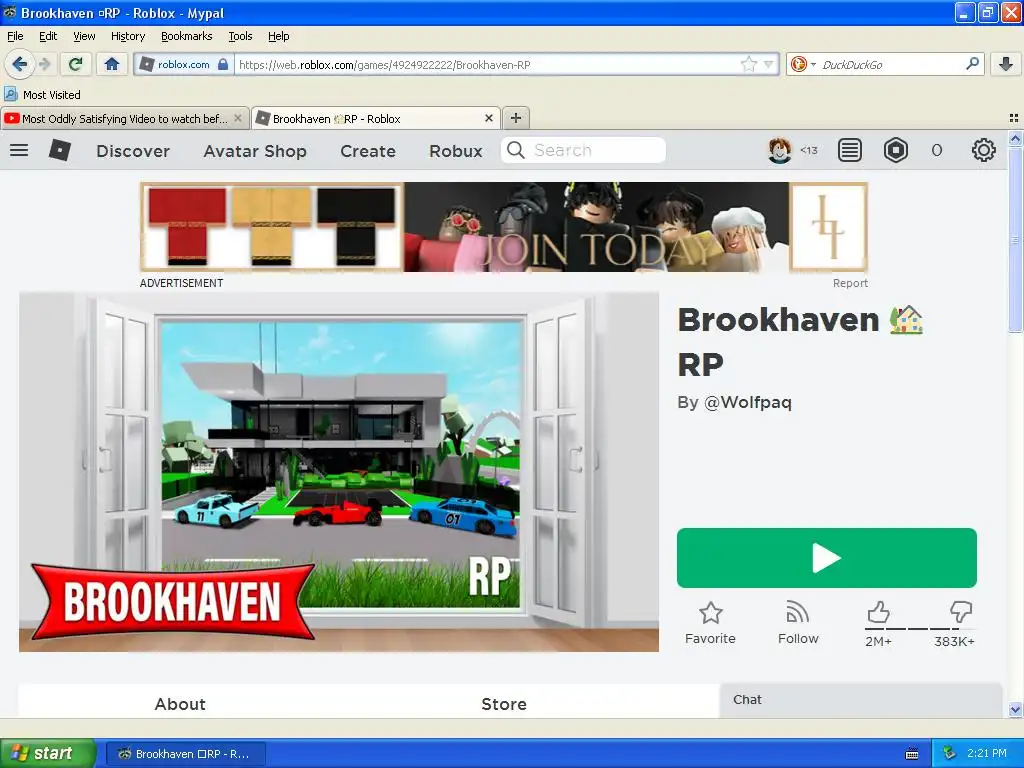Open a new tab with the plus button

pyautogui.click(x=516, y=118)
